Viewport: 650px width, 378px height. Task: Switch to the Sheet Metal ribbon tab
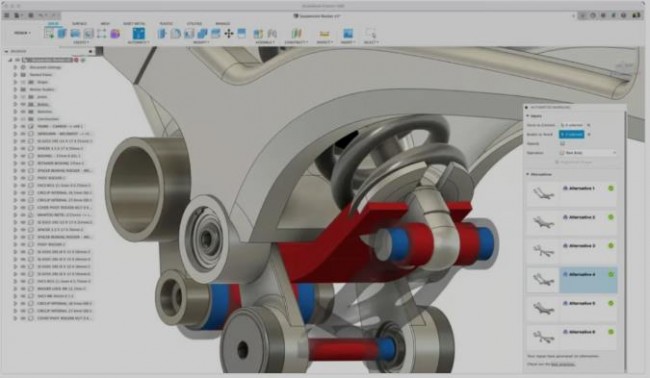(x=134, y=24)
